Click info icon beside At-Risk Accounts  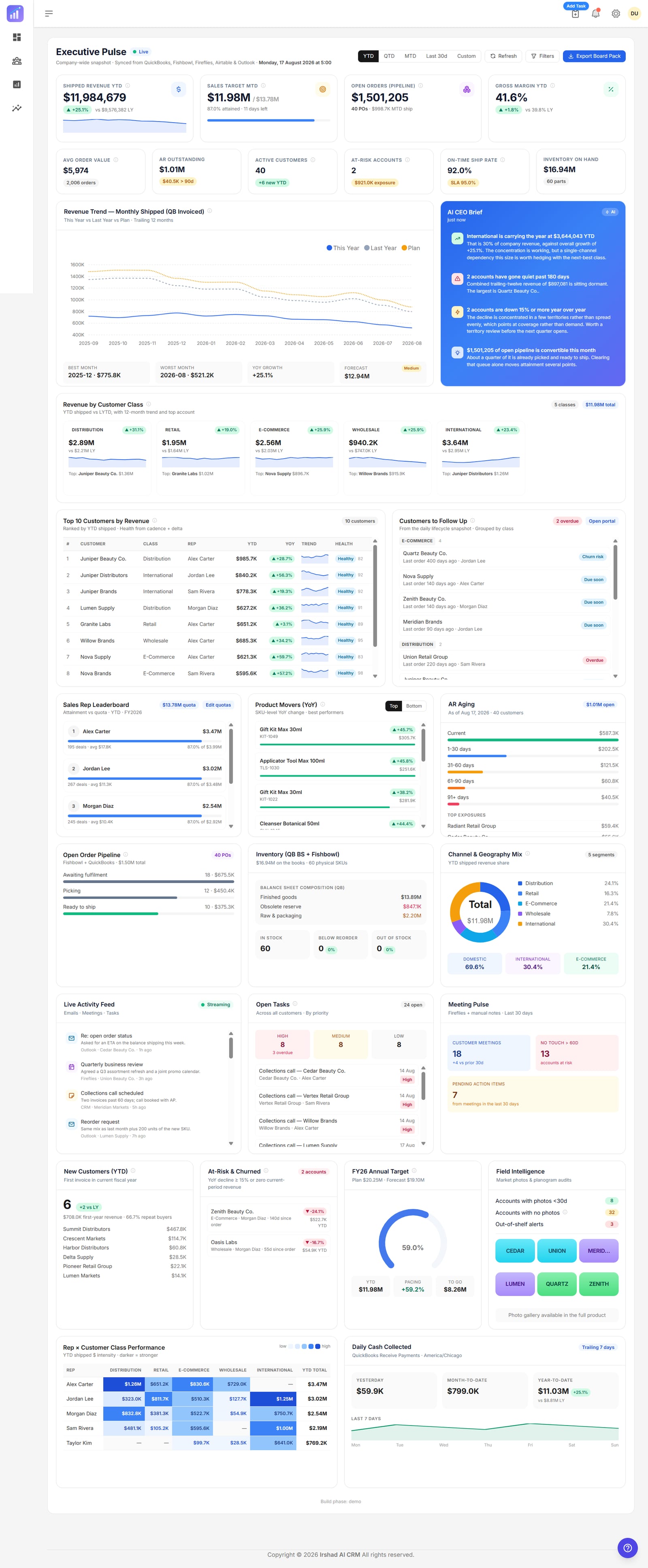[407, 160]
